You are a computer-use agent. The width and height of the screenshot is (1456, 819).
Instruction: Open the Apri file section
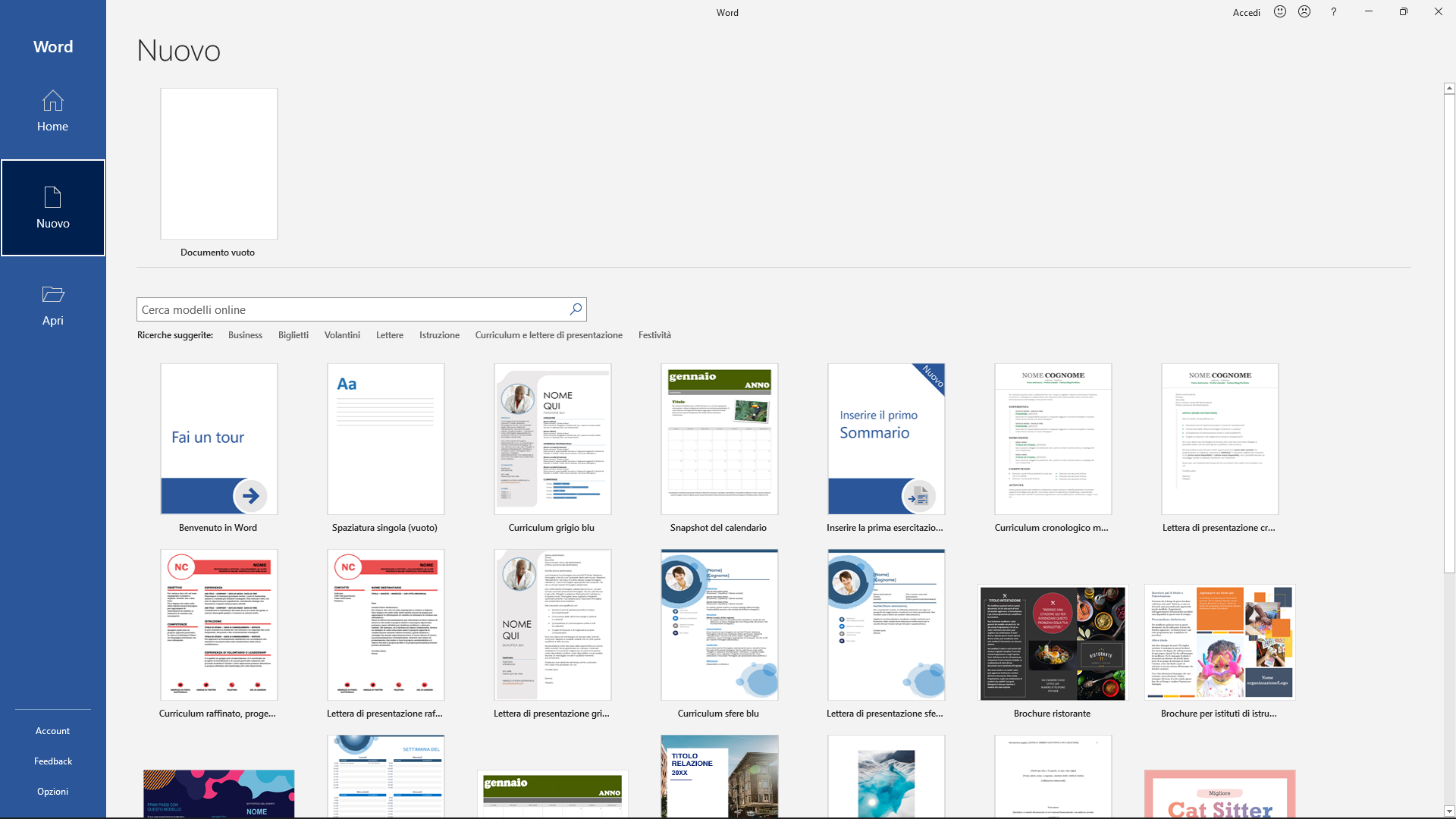coord(52,305)
